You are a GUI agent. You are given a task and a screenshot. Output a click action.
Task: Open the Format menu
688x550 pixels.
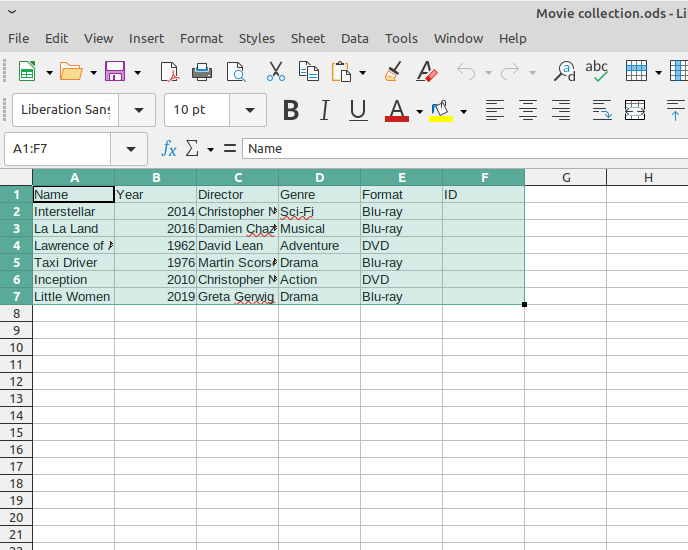coord(201,38)
